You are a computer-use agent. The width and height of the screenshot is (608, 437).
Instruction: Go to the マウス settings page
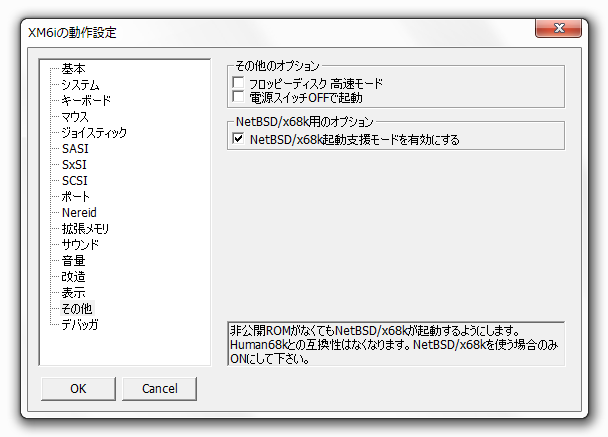[x=75, y=116]
